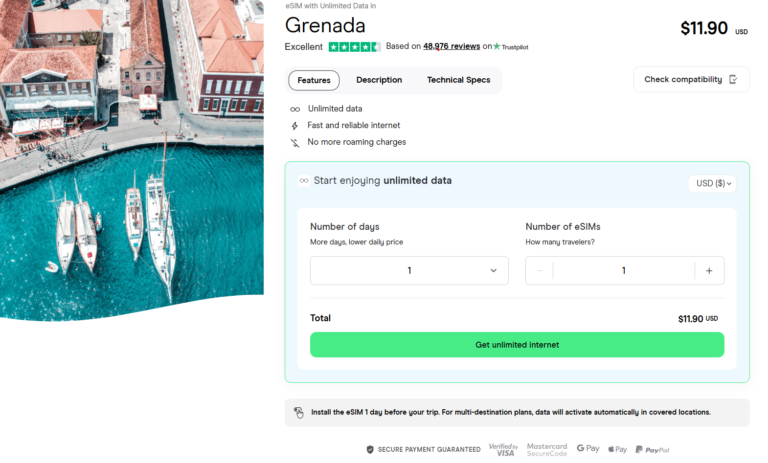768x463 pixels.
Task: Click the secure payment shield icon
Action: [370, 450]
